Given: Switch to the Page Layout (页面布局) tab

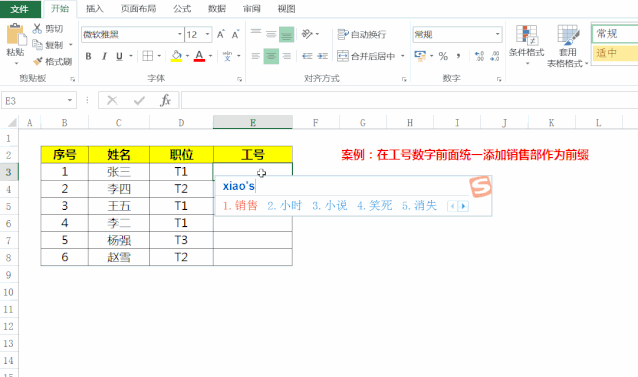Looking at the screenshot, I should pyautogui.click(x=138, y=9).
